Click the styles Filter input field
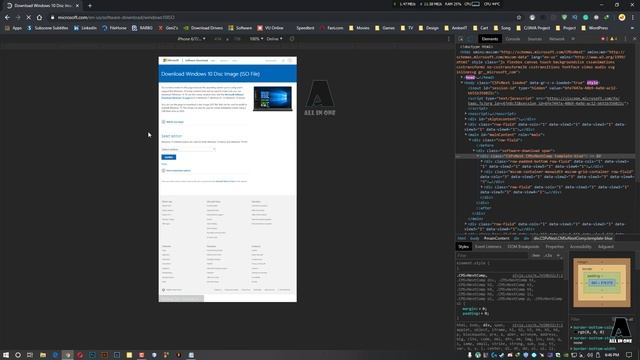The height and width of the screenshot is (360, 640). click(x=492, y=256)
